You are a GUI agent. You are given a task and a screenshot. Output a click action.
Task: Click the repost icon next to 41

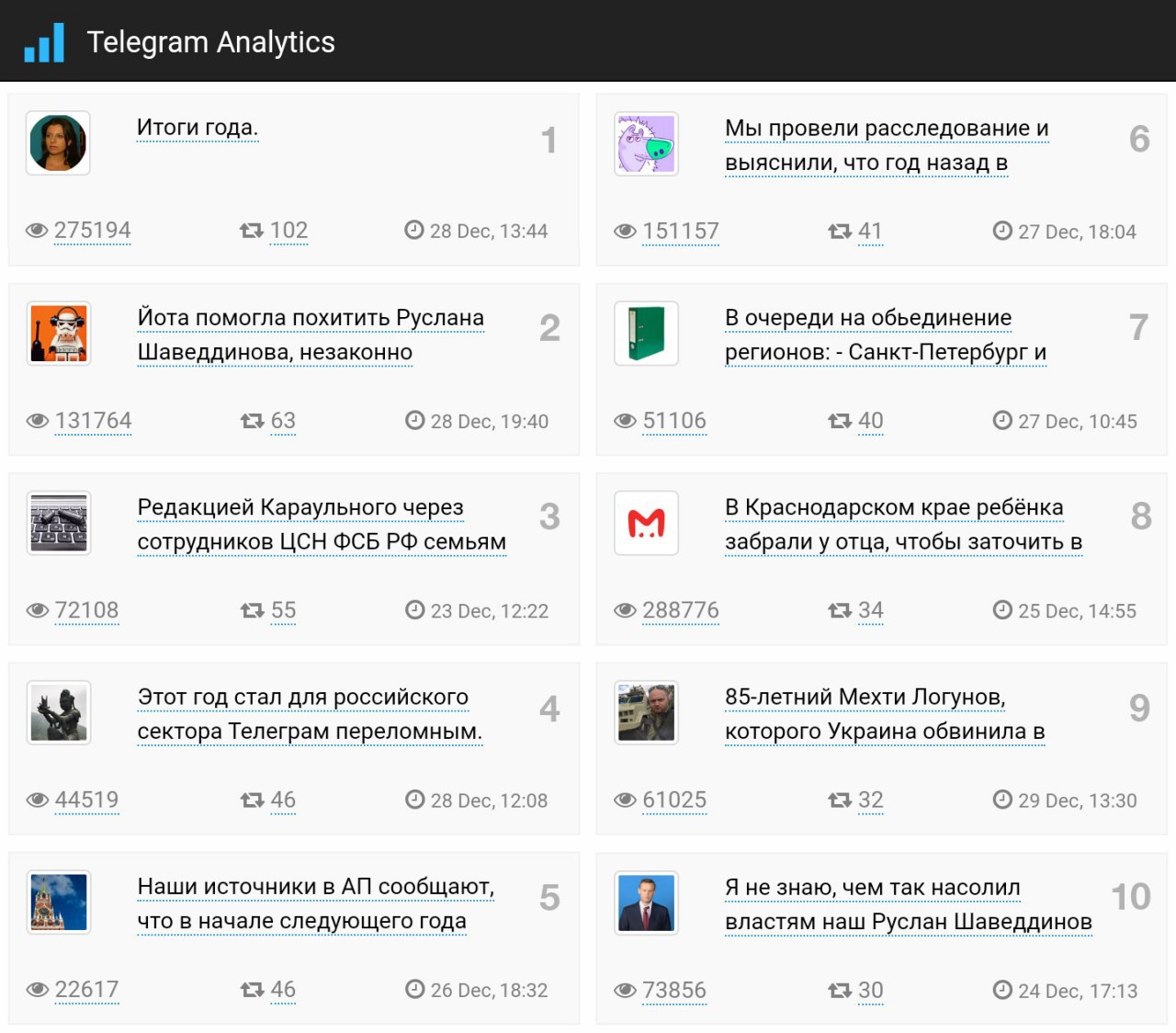839,232
